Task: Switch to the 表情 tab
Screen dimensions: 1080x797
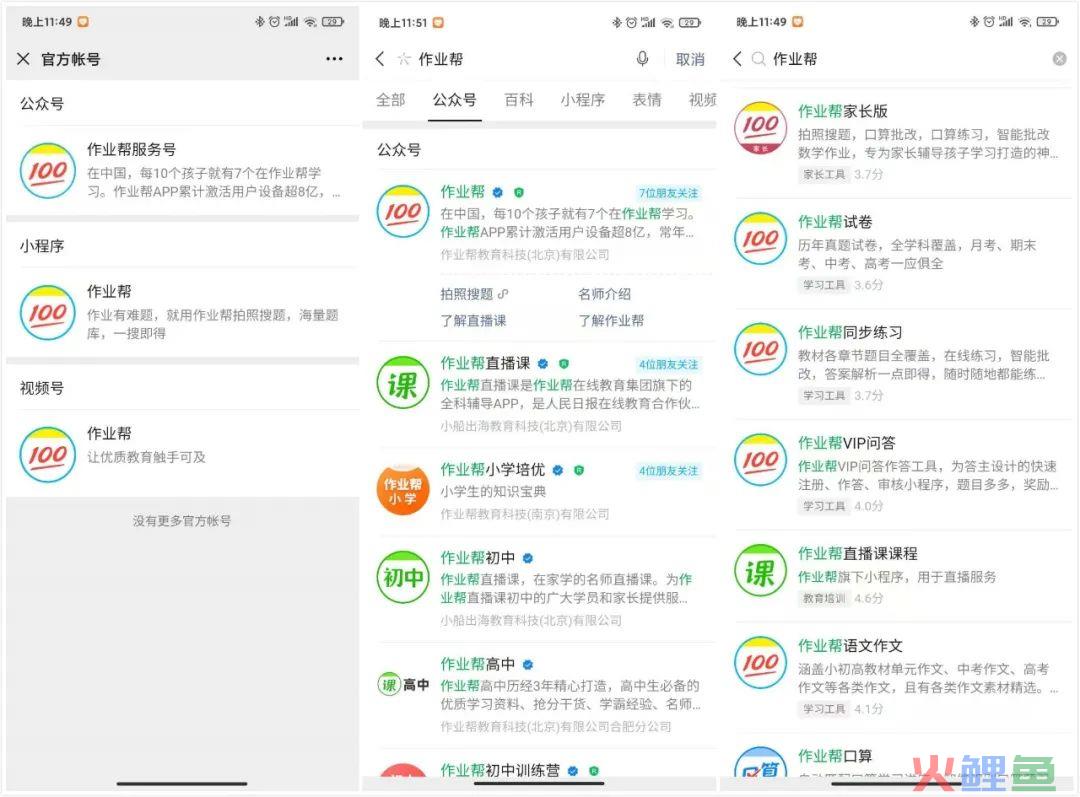Action: point(647,100)
